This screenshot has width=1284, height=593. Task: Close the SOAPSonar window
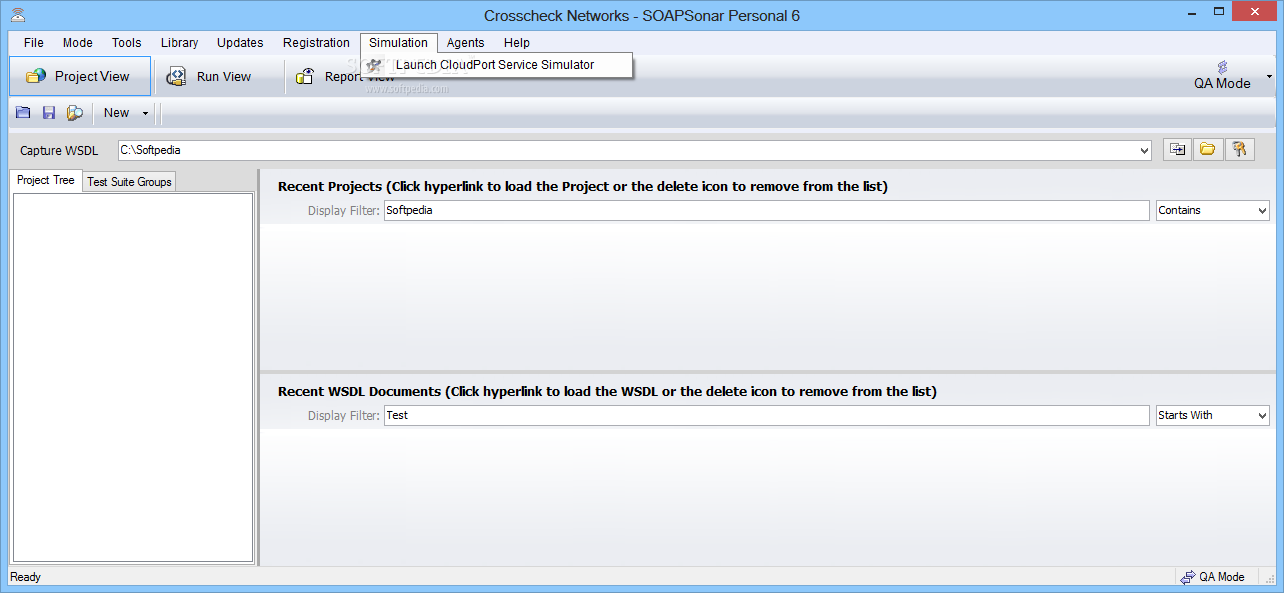pyautogui.click(x=1252, y=12)
